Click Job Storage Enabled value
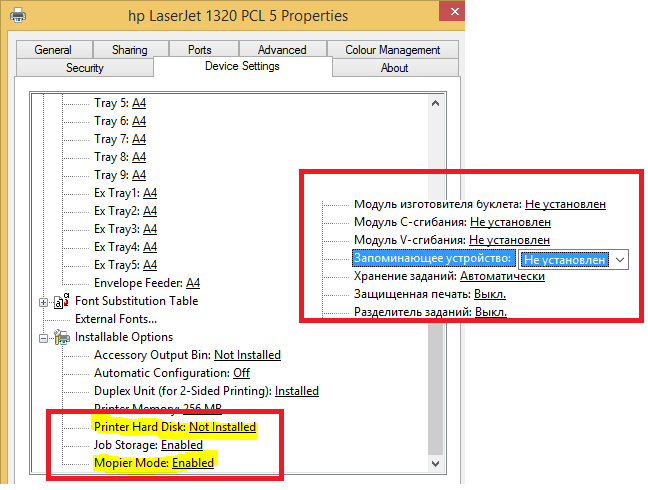648x490 pixels. [182, 445]
